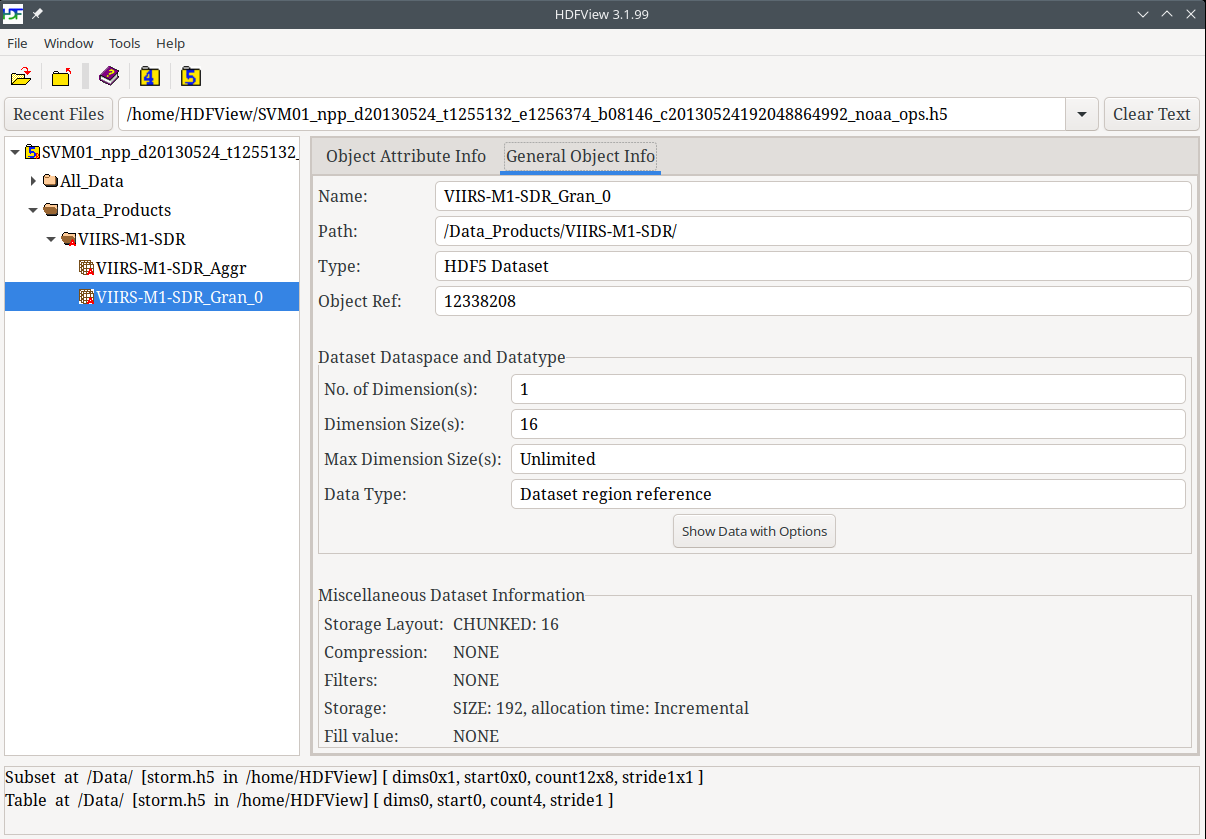Click the HDF4 library version icon
Viewport: 1206px width, 839px height.
coord(150,77)
